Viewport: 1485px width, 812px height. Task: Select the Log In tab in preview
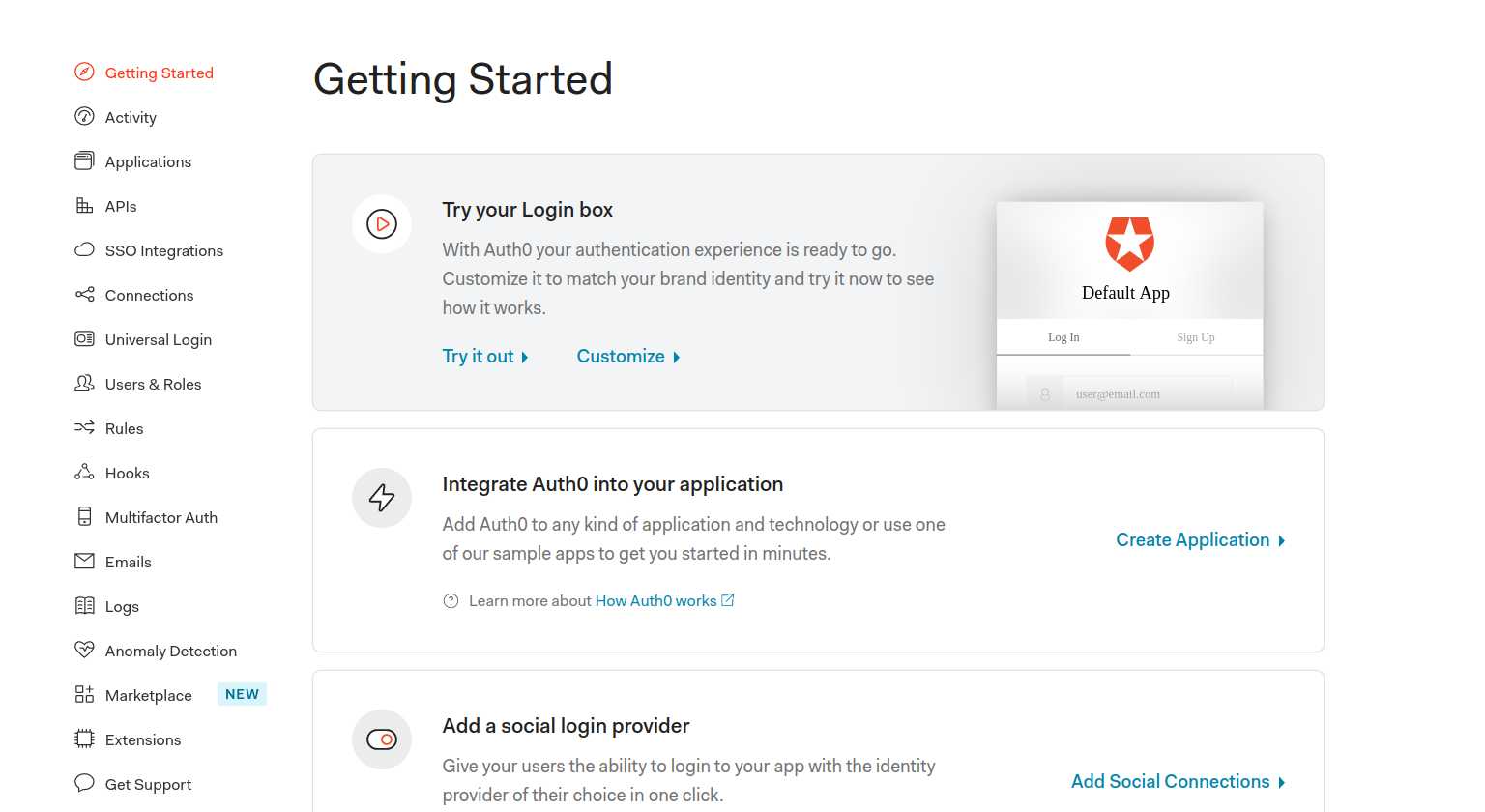coord(1063,337)
